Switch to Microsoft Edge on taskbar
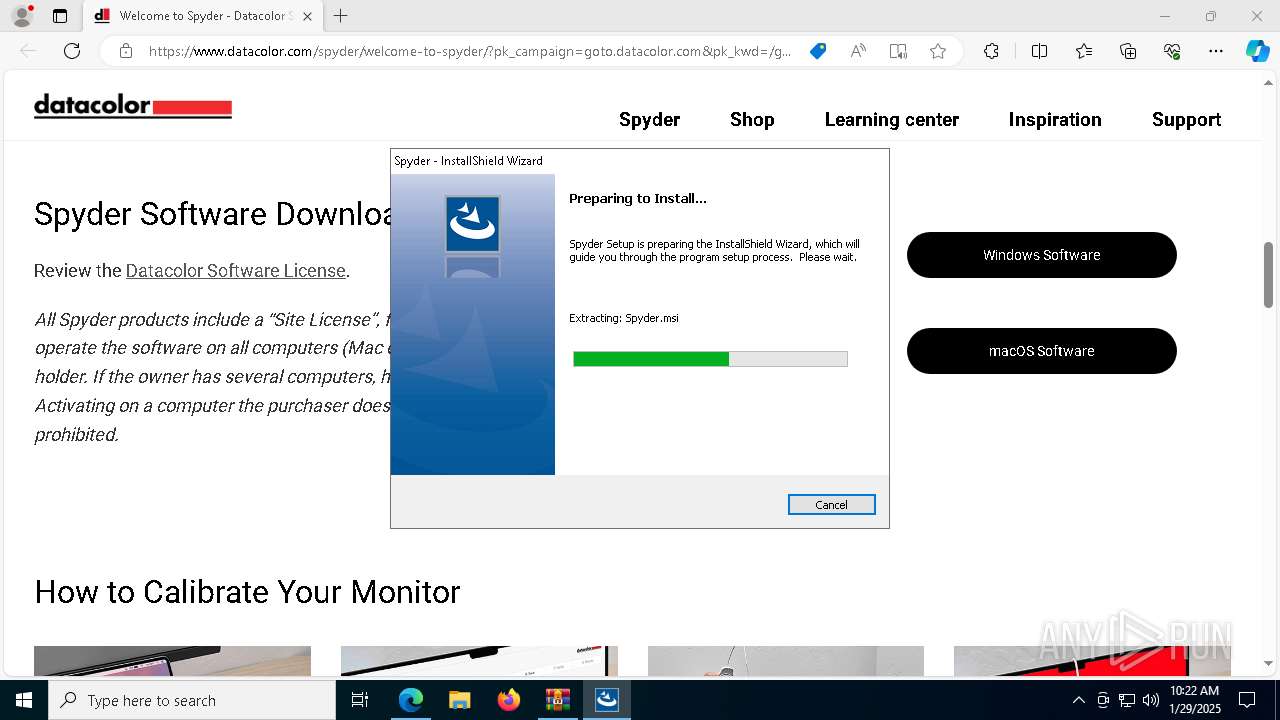 [411, 700]
